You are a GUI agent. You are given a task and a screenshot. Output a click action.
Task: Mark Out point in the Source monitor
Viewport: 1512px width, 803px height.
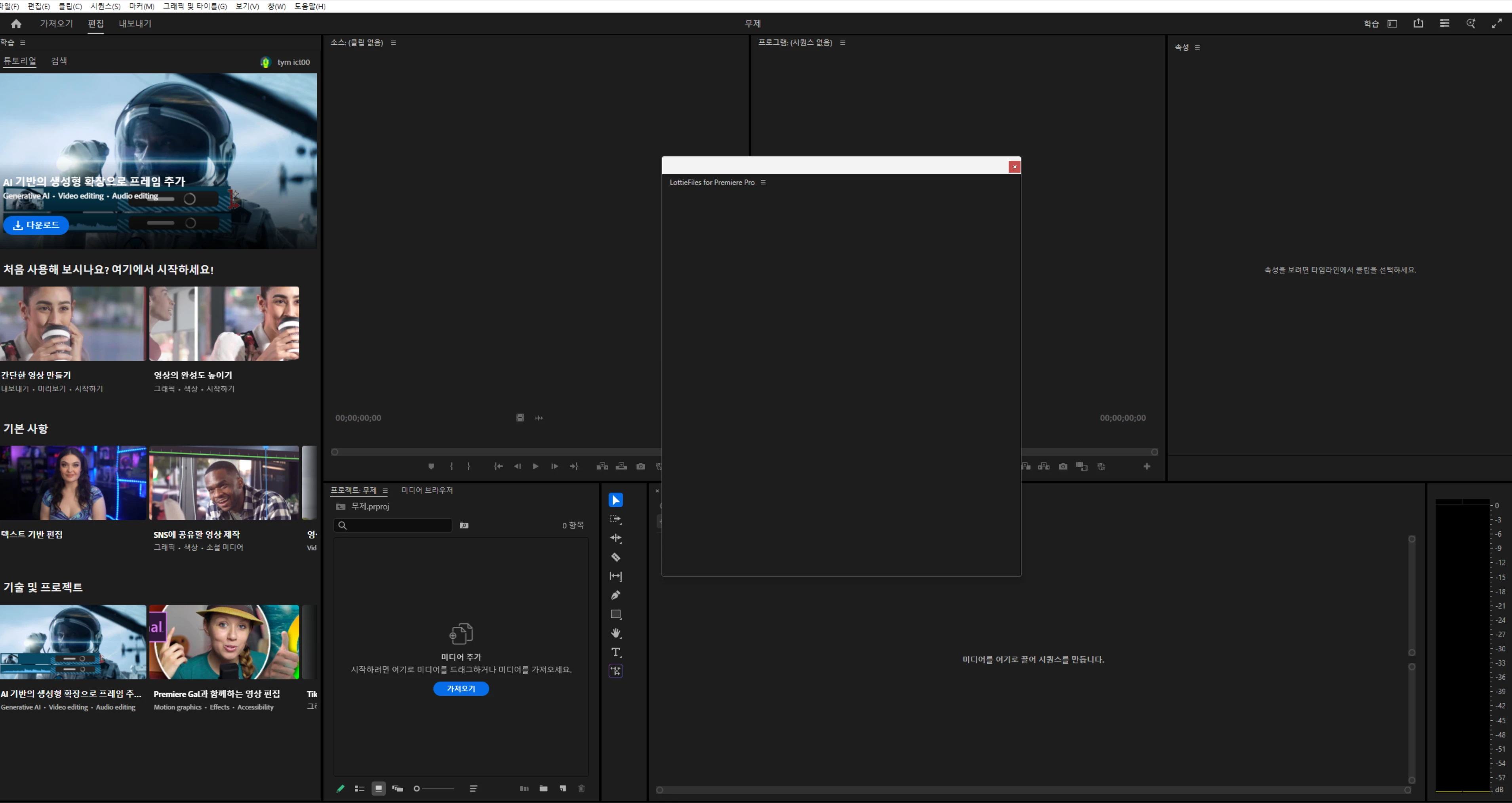pyautogui.click(x=468, y=467)
